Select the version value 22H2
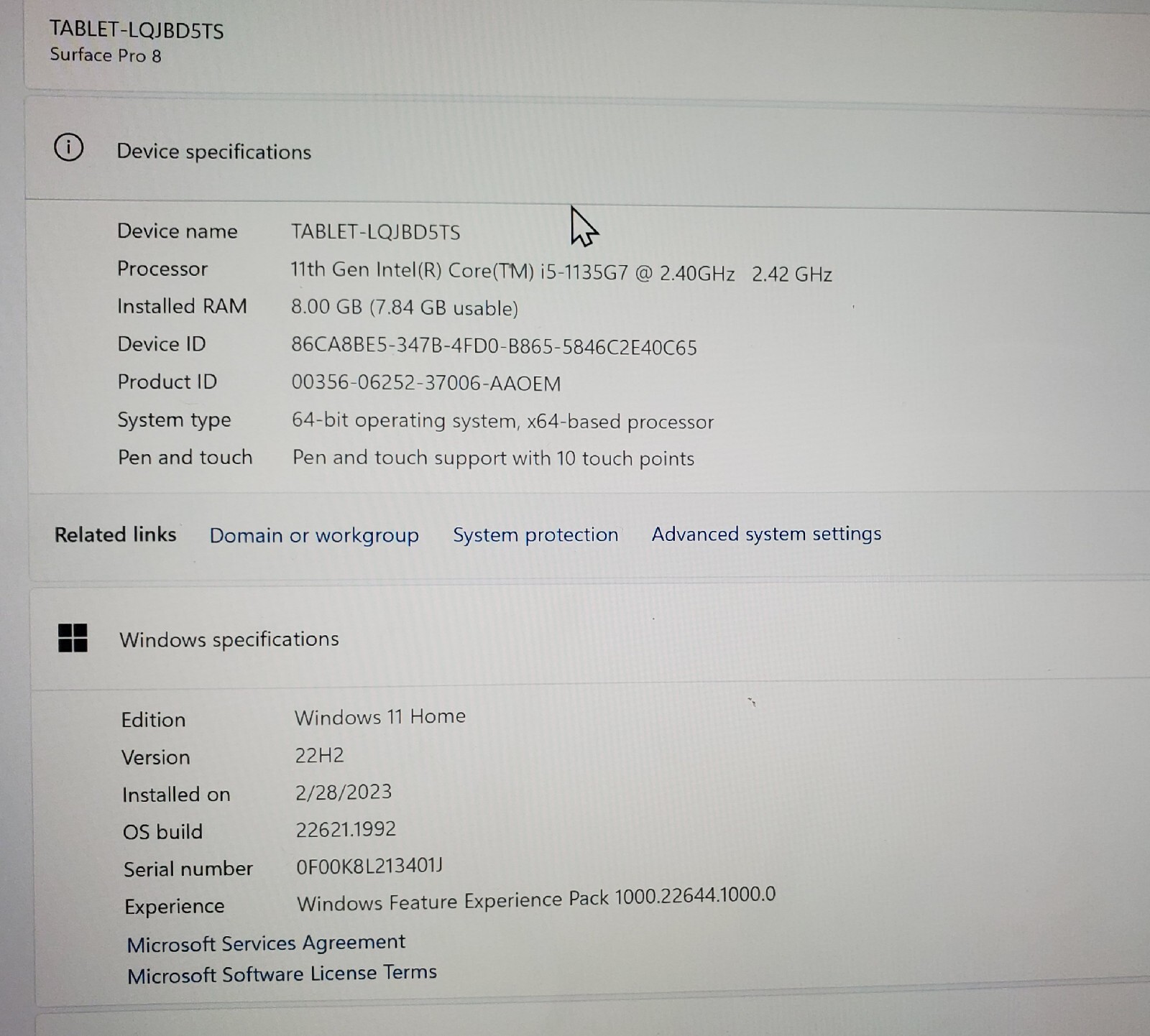 click(319, 755)
